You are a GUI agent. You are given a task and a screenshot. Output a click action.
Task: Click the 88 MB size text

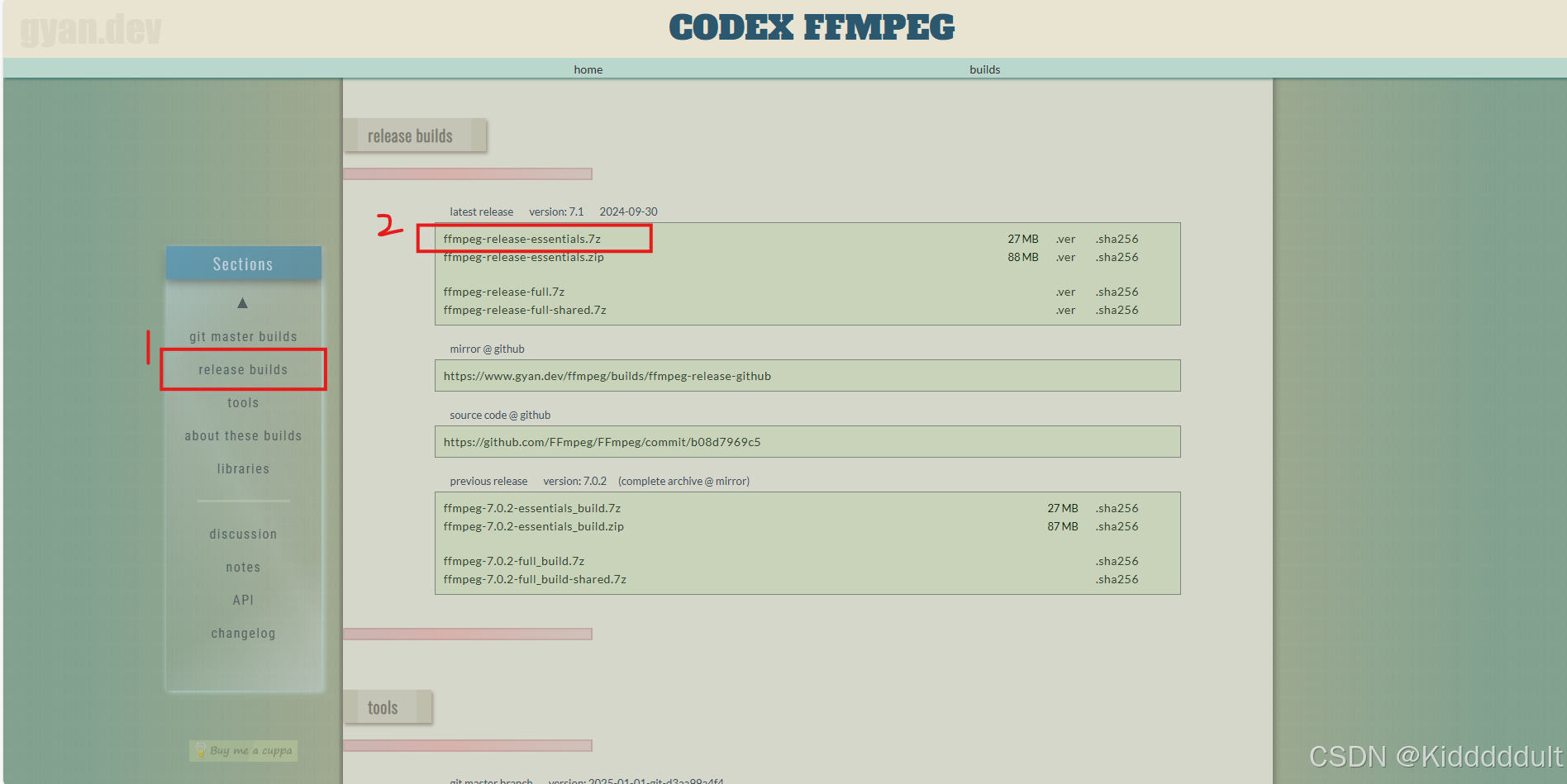(1022, 257)
